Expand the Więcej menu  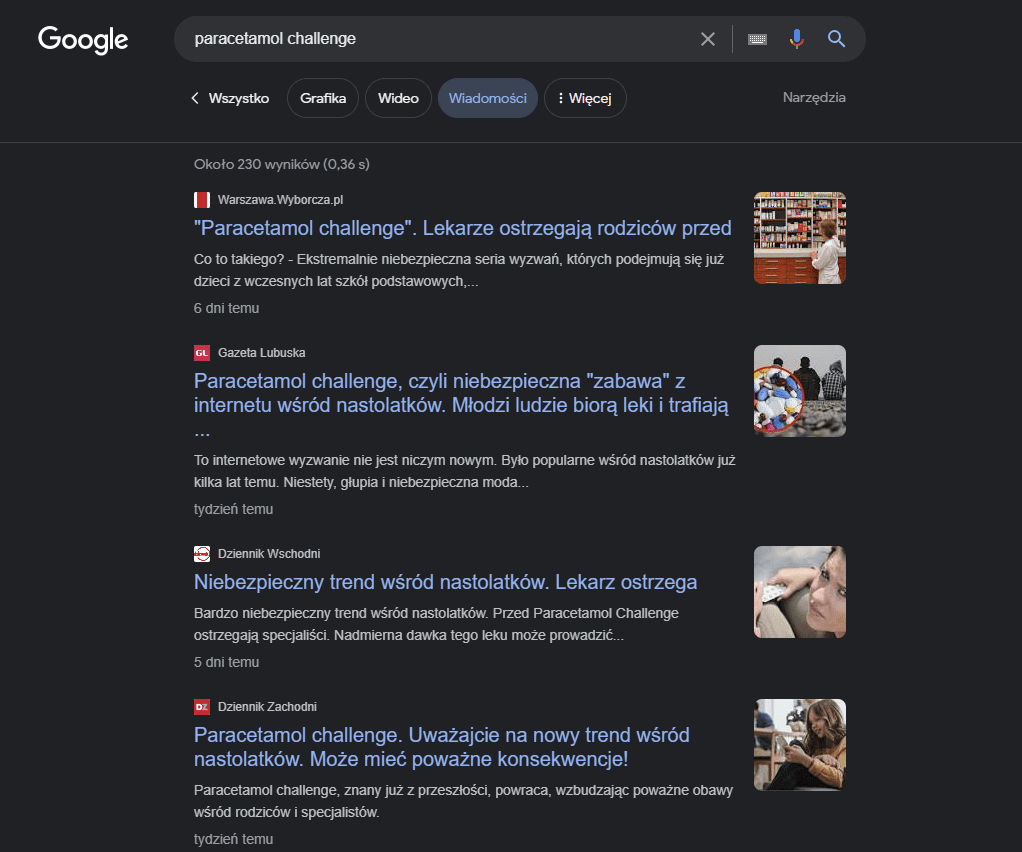tap(585, 98)
